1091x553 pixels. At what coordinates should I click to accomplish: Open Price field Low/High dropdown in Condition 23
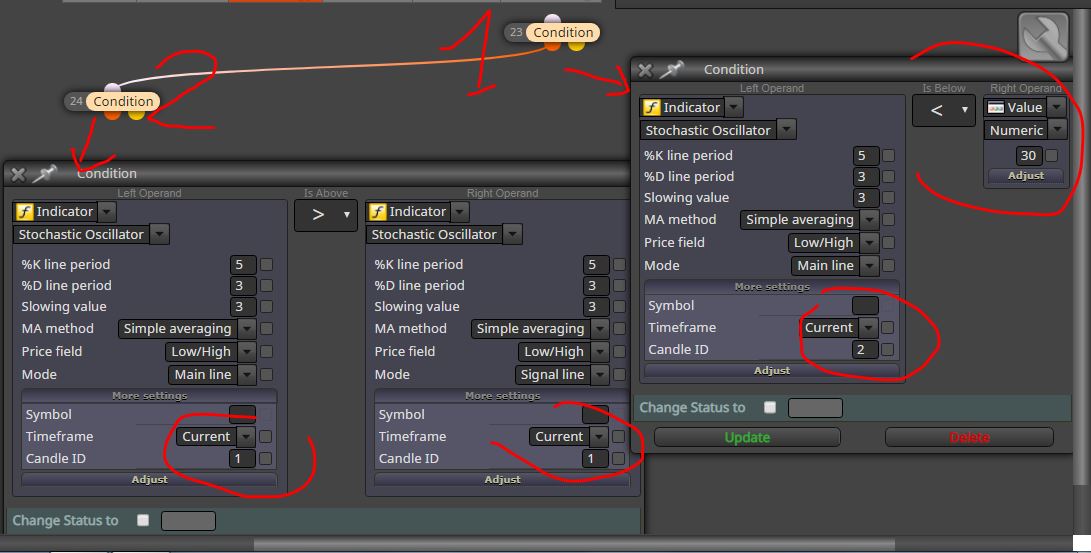(869, 243)
